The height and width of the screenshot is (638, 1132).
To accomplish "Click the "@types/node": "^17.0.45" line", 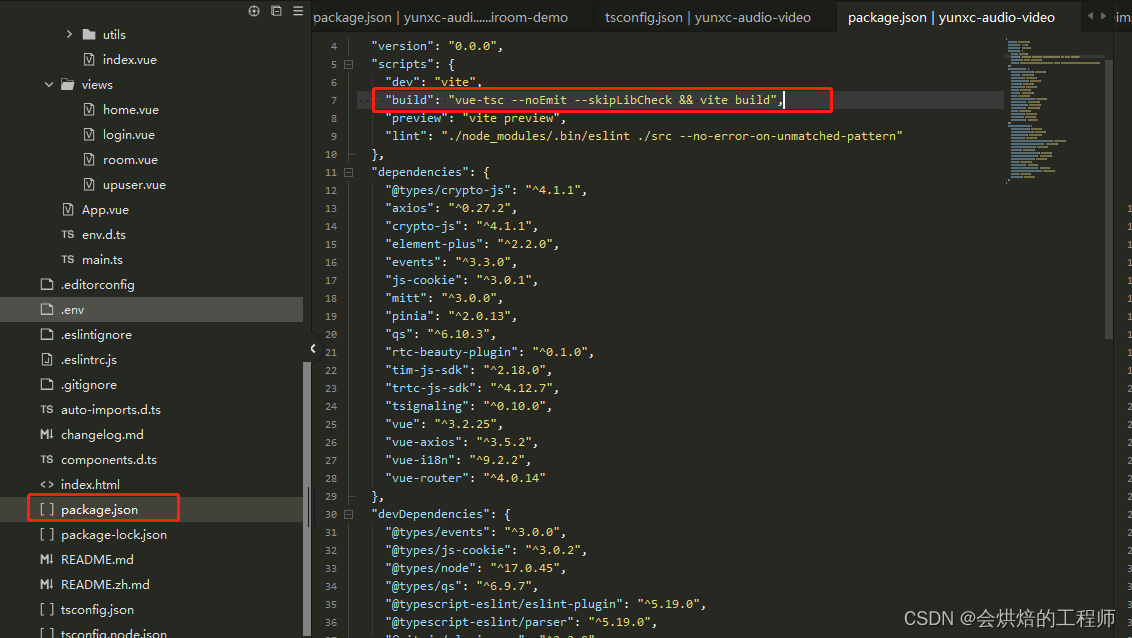I will [476, 568].
